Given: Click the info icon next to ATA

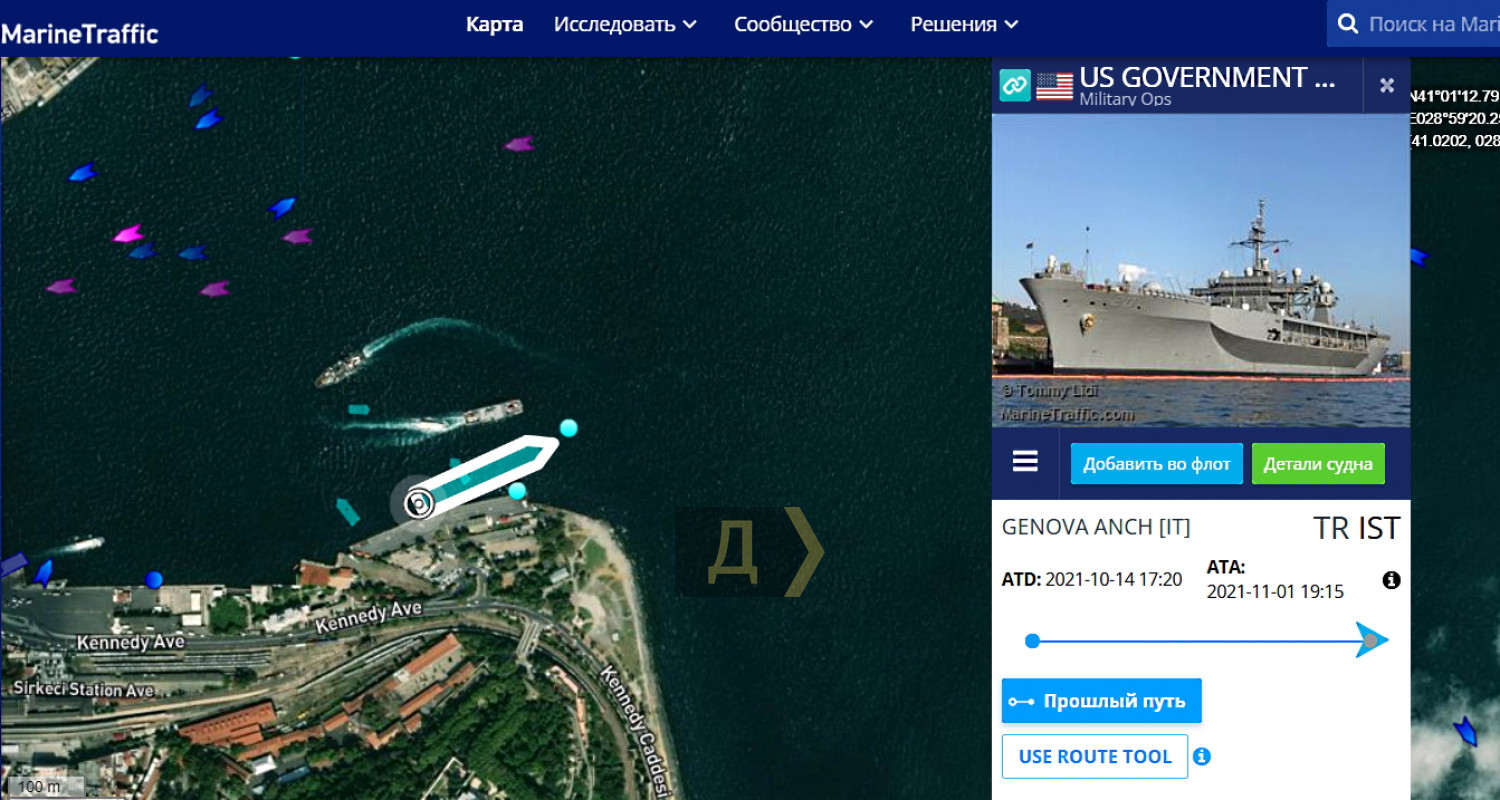Looking at the screenshot, I should coord(1391,580).
